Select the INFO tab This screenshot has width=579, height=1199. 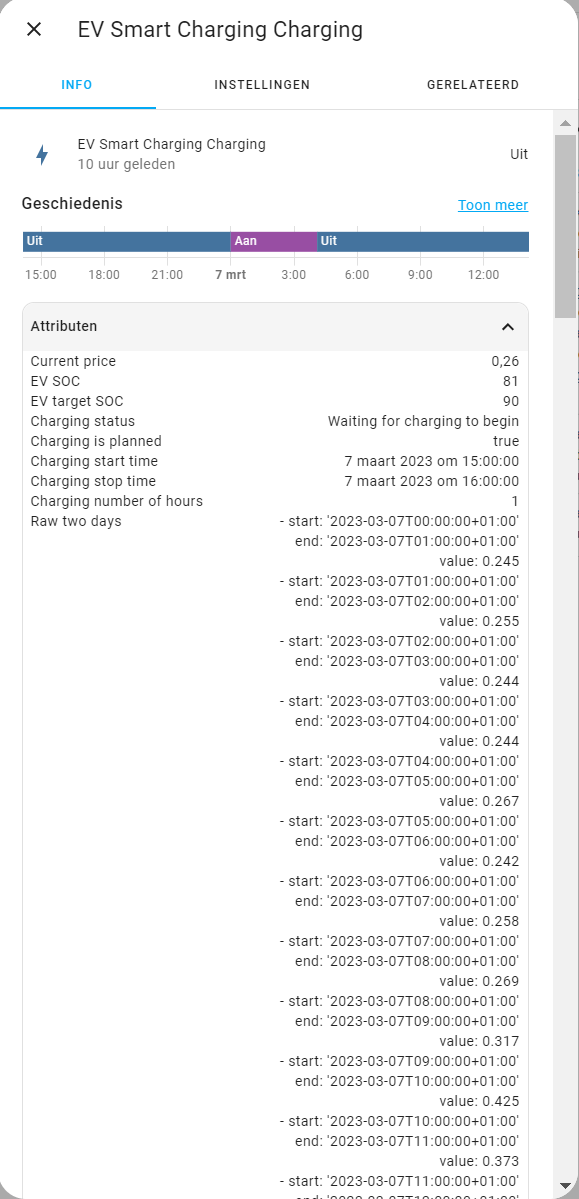[x=76, y=85]
